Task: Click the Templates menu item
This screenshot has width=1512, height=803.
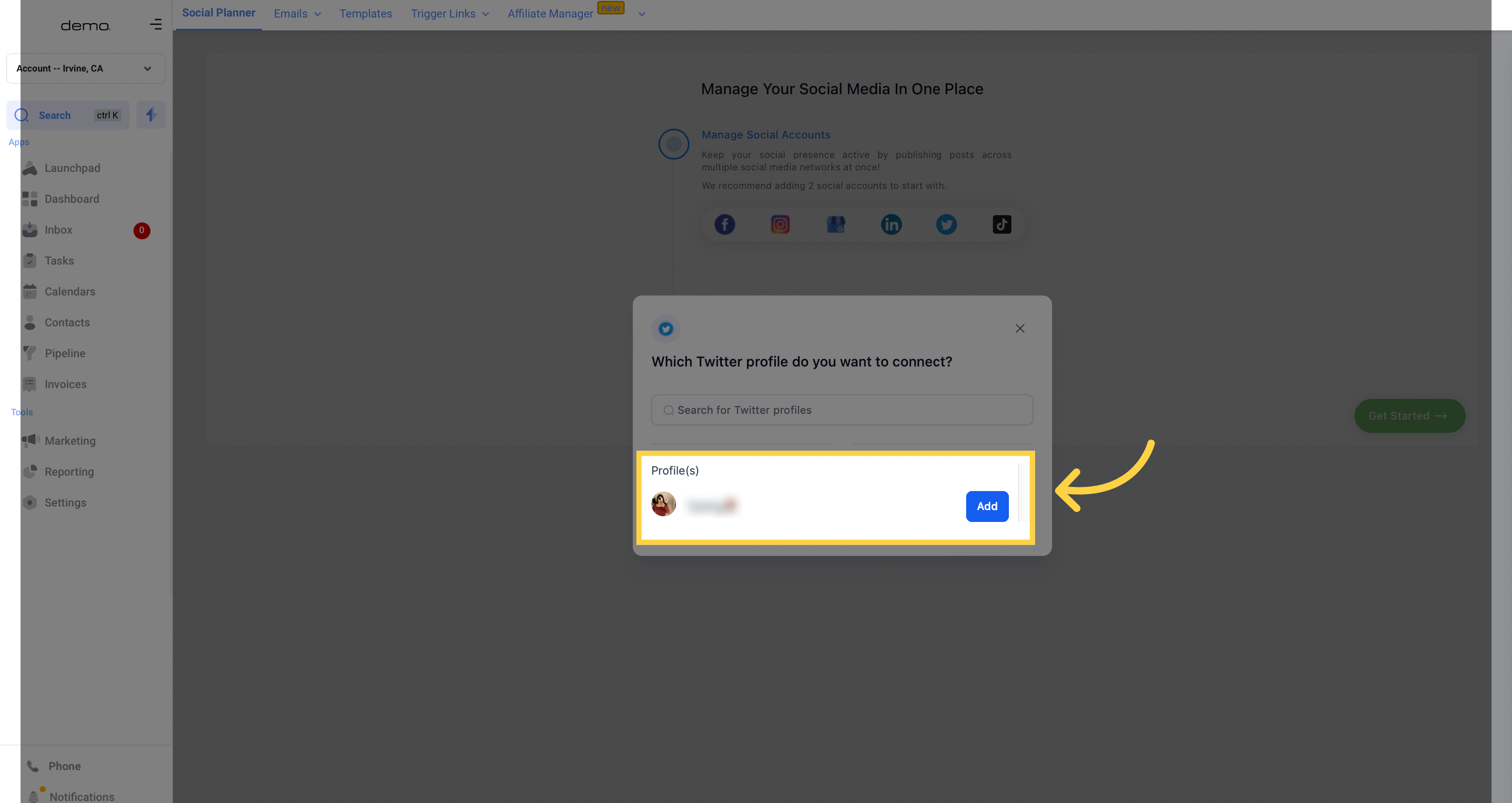Action: coord(364,13)
